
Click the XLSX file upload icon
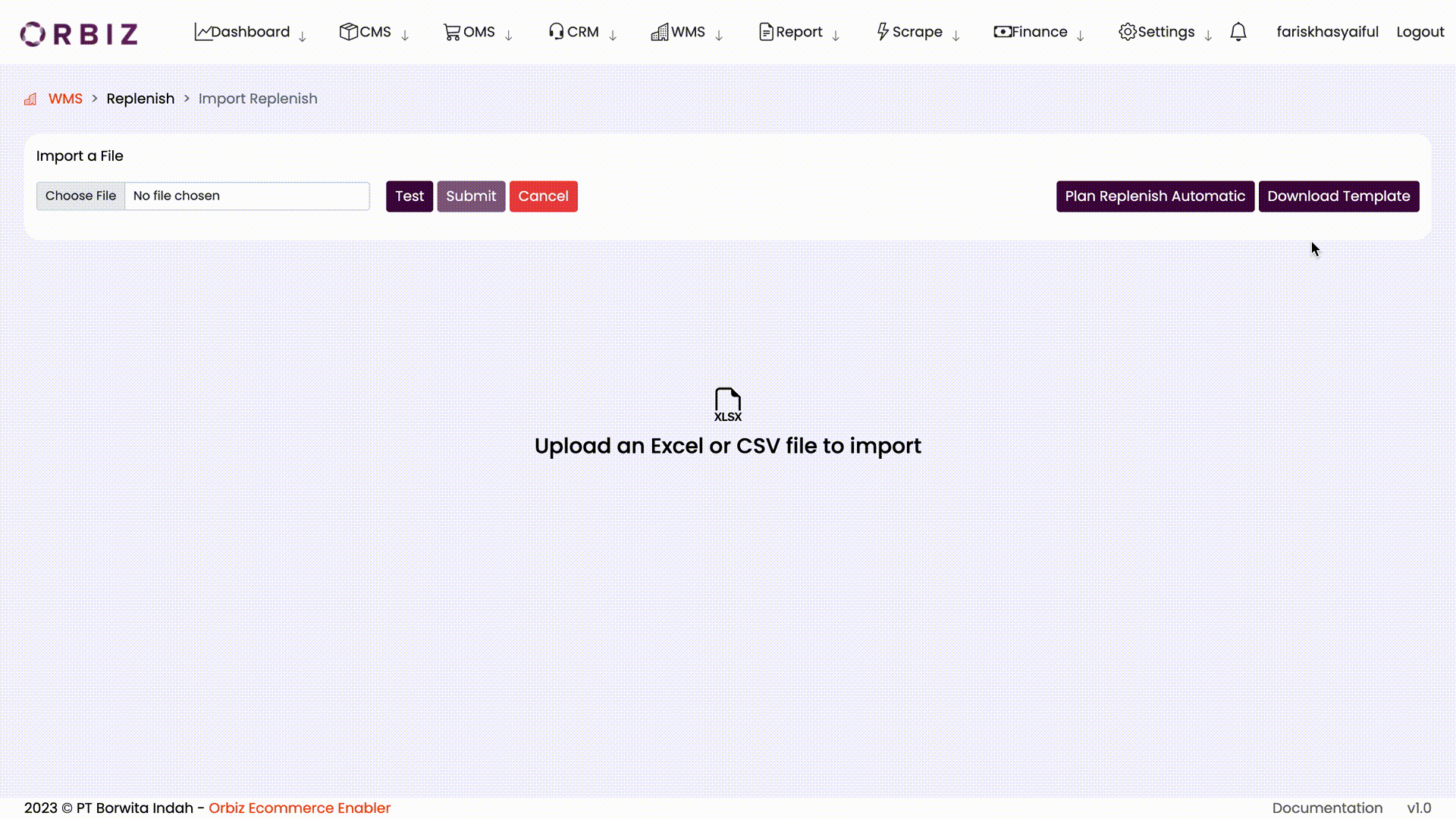[727, 404]
